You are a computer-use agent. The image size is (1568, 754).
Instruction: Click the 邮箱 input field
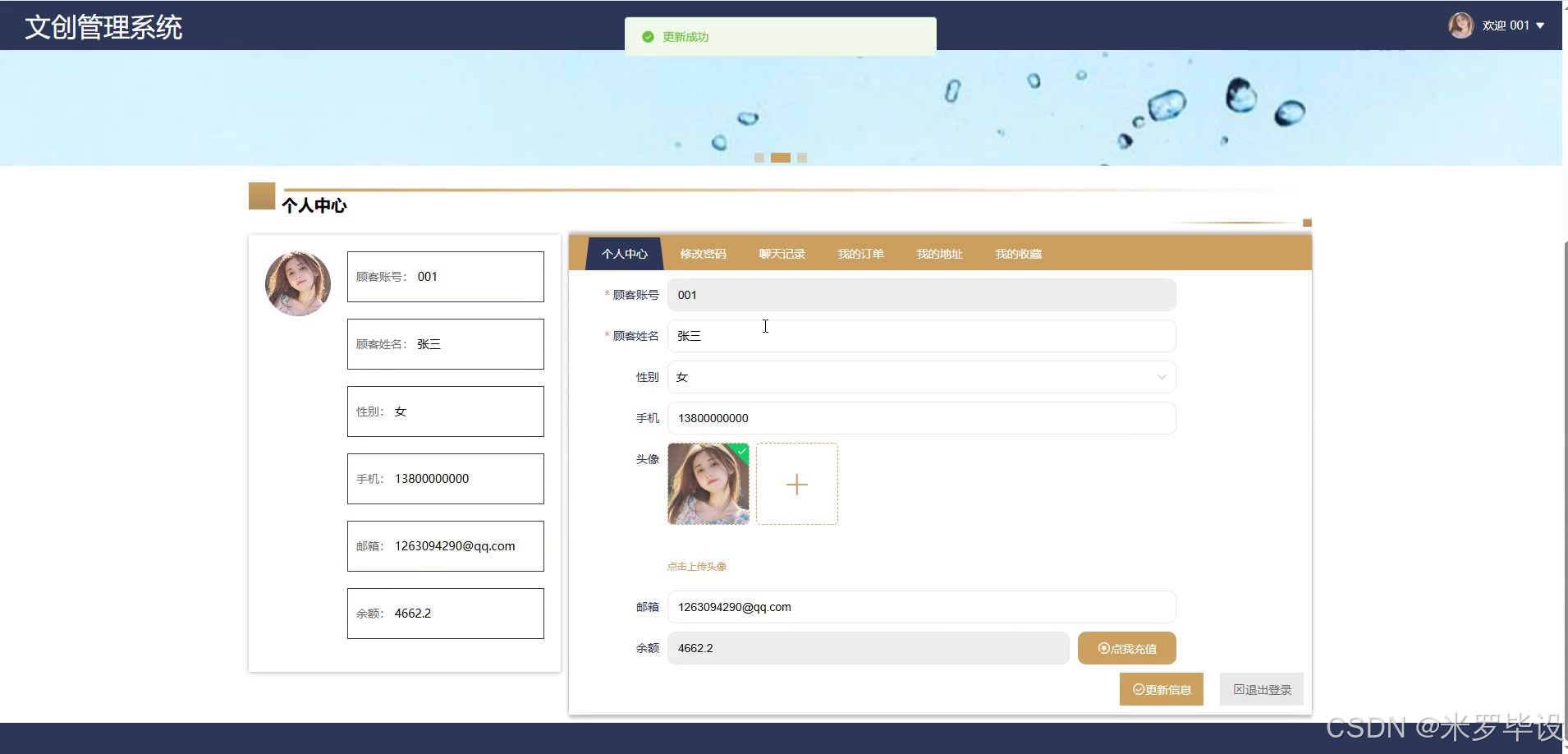921,607
